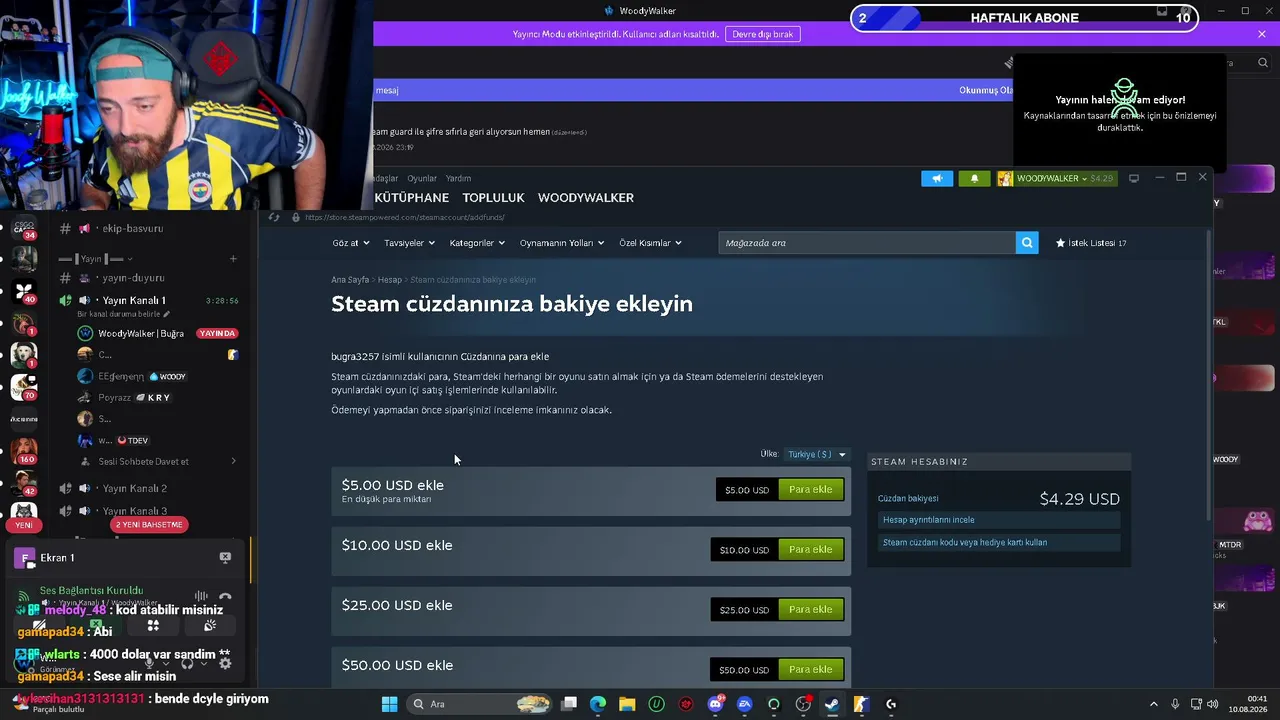This screenshot has width=1280, height=720.
Task: Collapse the Yayın channel category
Action: coord(95,259)
